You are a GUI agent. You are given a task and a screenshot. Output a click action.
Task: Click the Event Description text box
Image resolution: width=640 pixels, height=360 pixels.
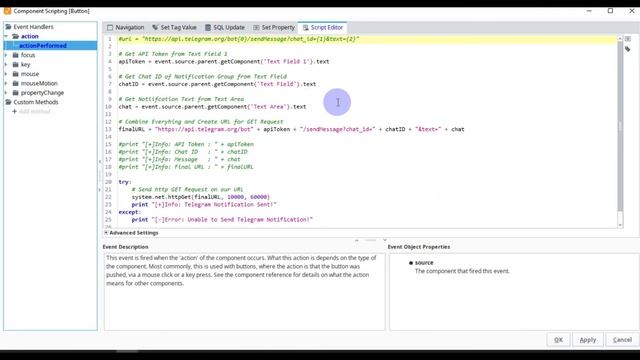tap(244, 292)
